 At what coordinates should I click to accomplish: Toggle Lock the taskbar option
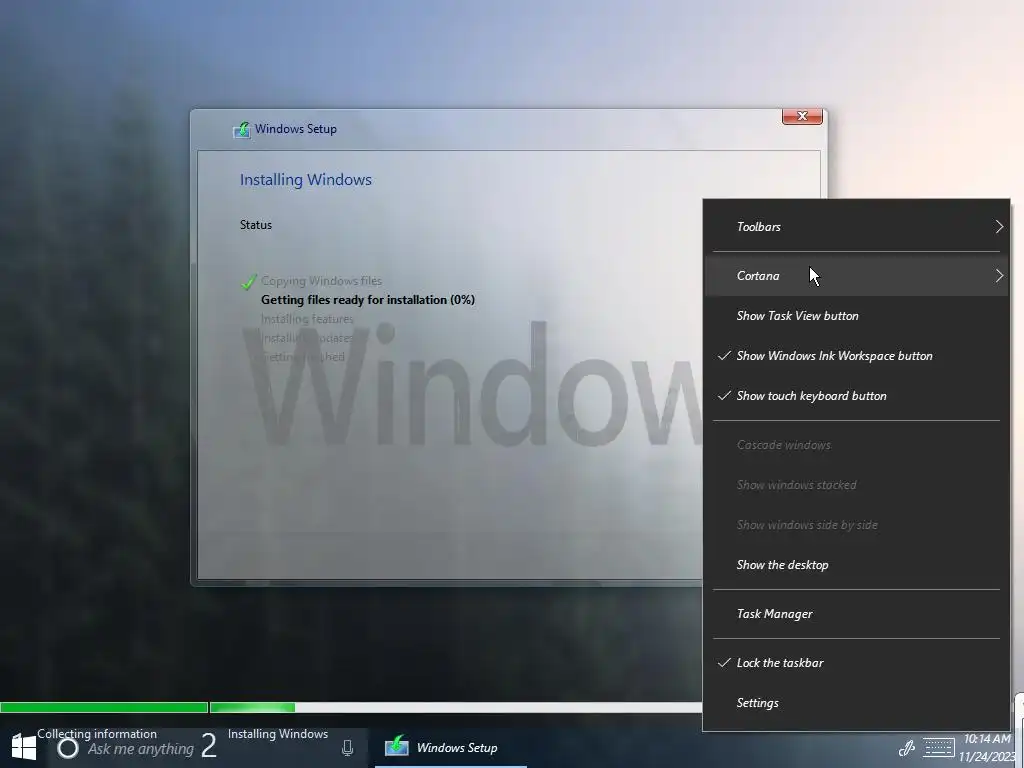pyautogui.click(x=856, y=663)
